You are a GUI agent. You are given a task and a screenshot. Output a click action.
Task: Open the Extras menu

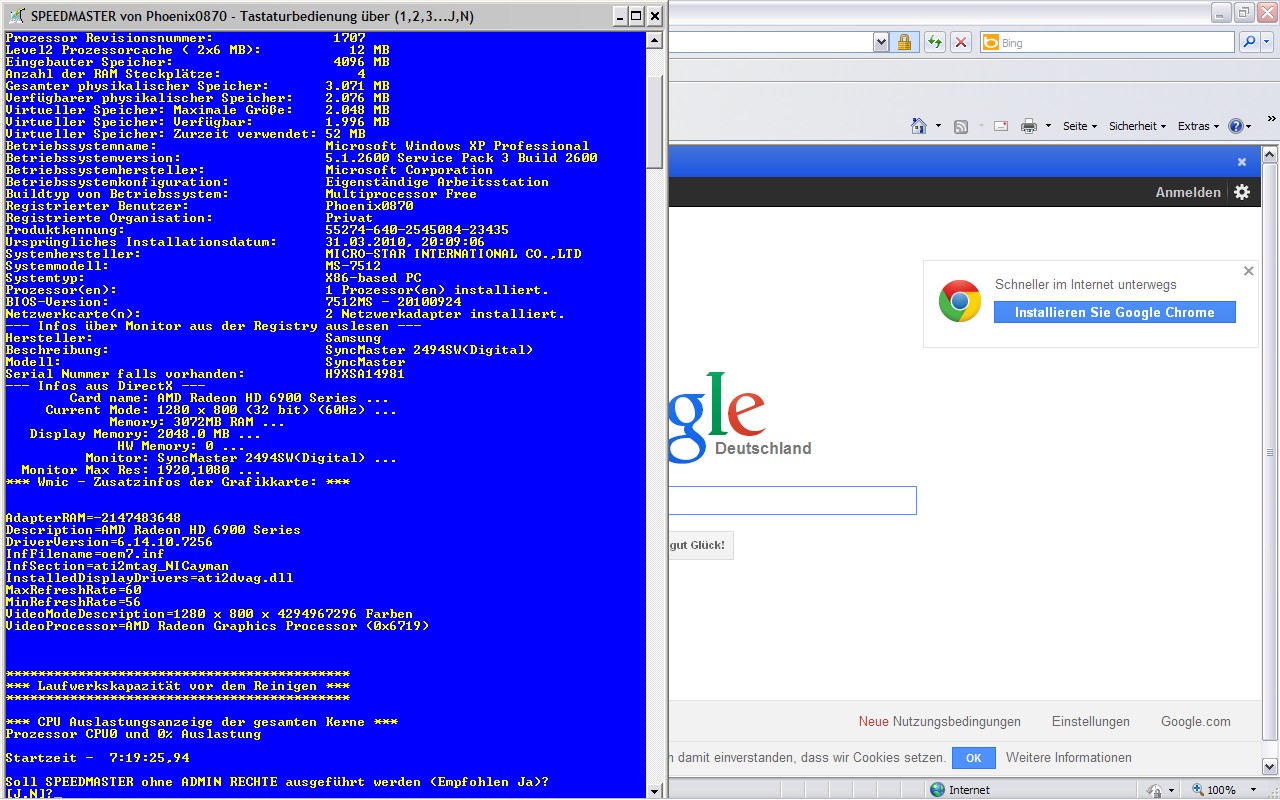coord(1198,126)
